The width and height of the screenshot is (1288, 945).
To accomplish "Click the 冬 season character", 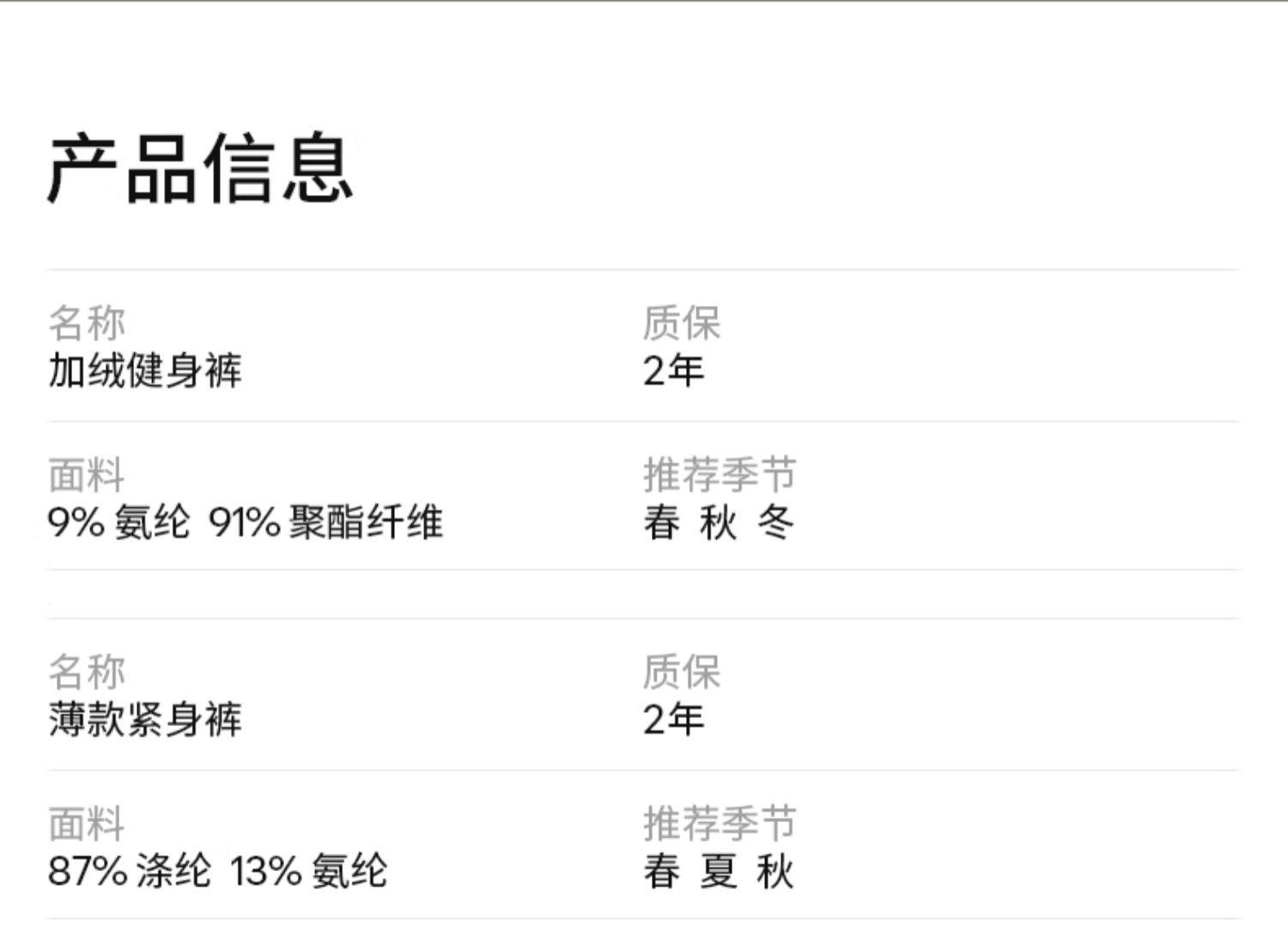I will pyautogui.click(x=775, y=522).
